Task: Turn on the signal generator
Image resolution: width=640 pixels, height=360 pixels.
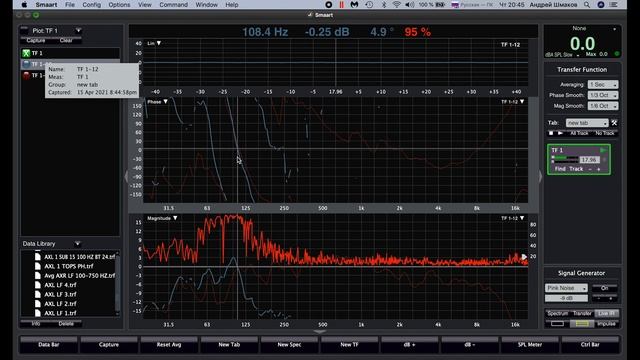Action: (604, 288)
